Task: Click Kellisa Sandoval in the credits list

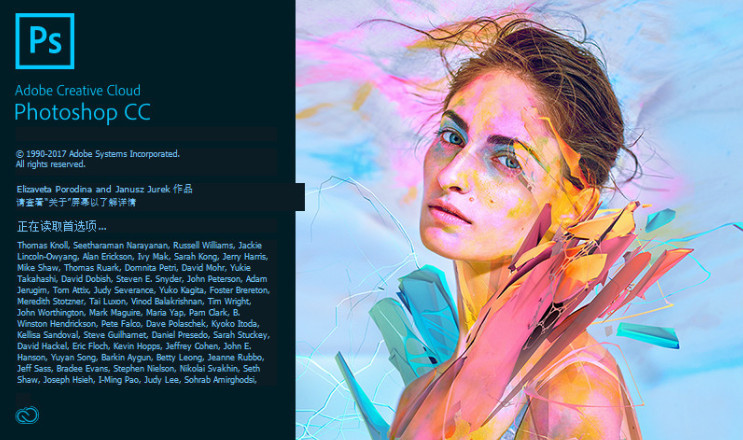Action: 48,335
